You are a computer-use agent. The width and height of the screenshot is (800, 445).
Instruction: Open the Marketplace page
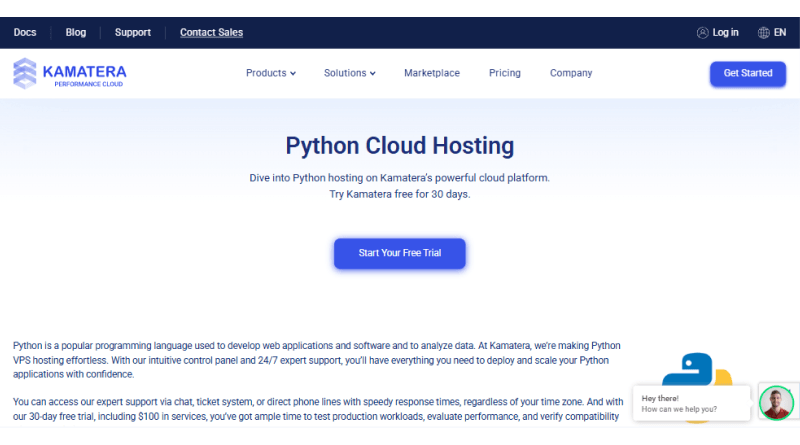tap(432, 73)
